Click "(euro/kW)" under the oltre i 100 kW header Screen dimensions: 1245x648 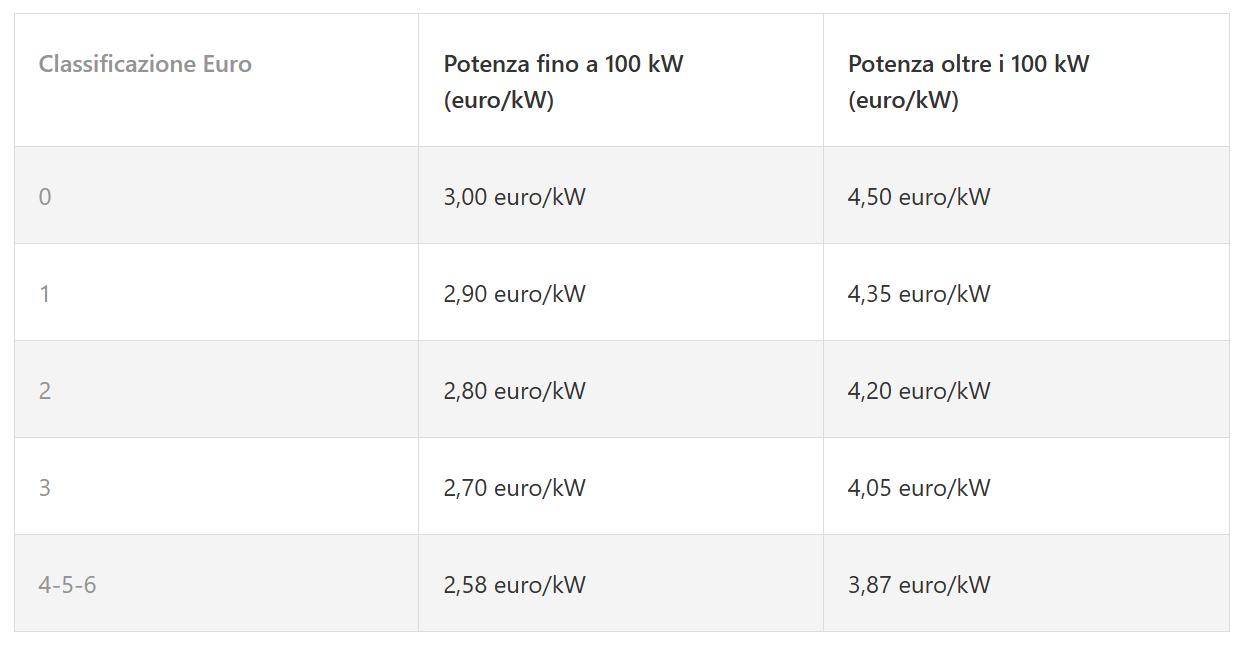903,101
